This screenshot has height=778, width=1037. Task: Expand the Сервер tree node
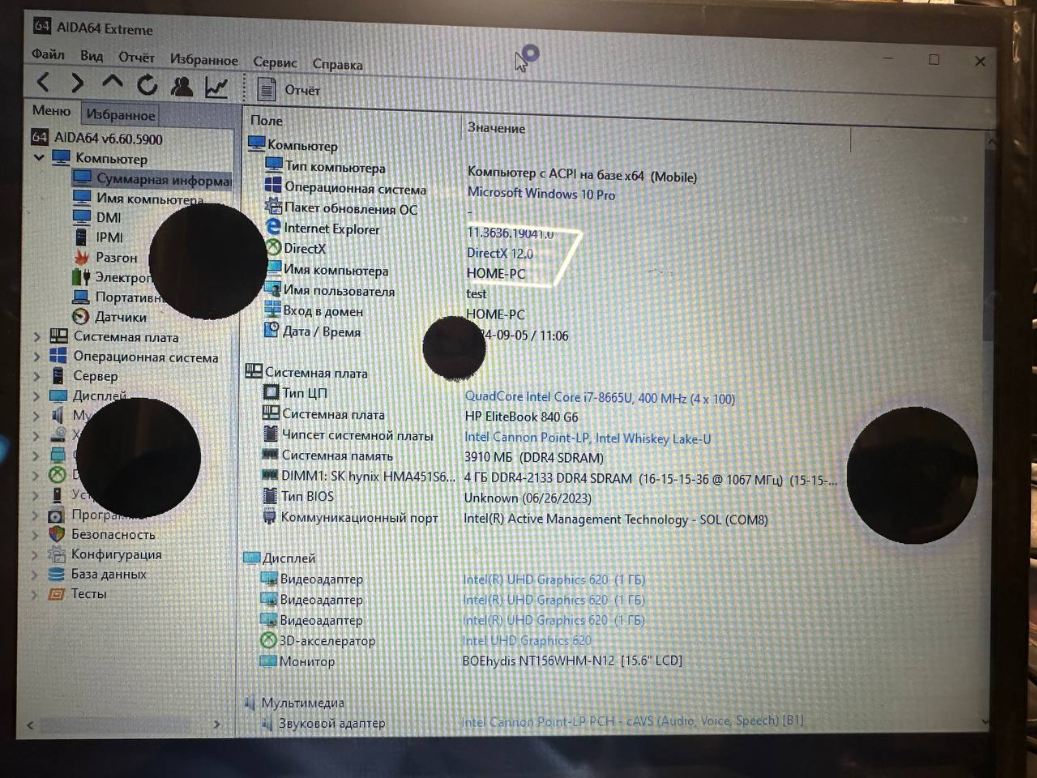[36, 376]
